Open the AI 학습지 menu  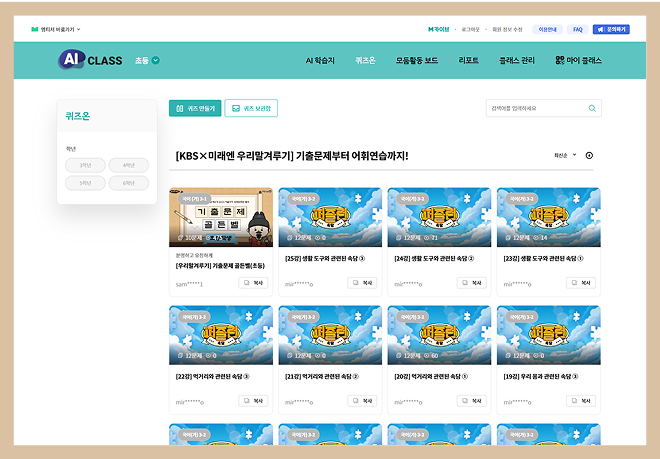coord(322,60)
